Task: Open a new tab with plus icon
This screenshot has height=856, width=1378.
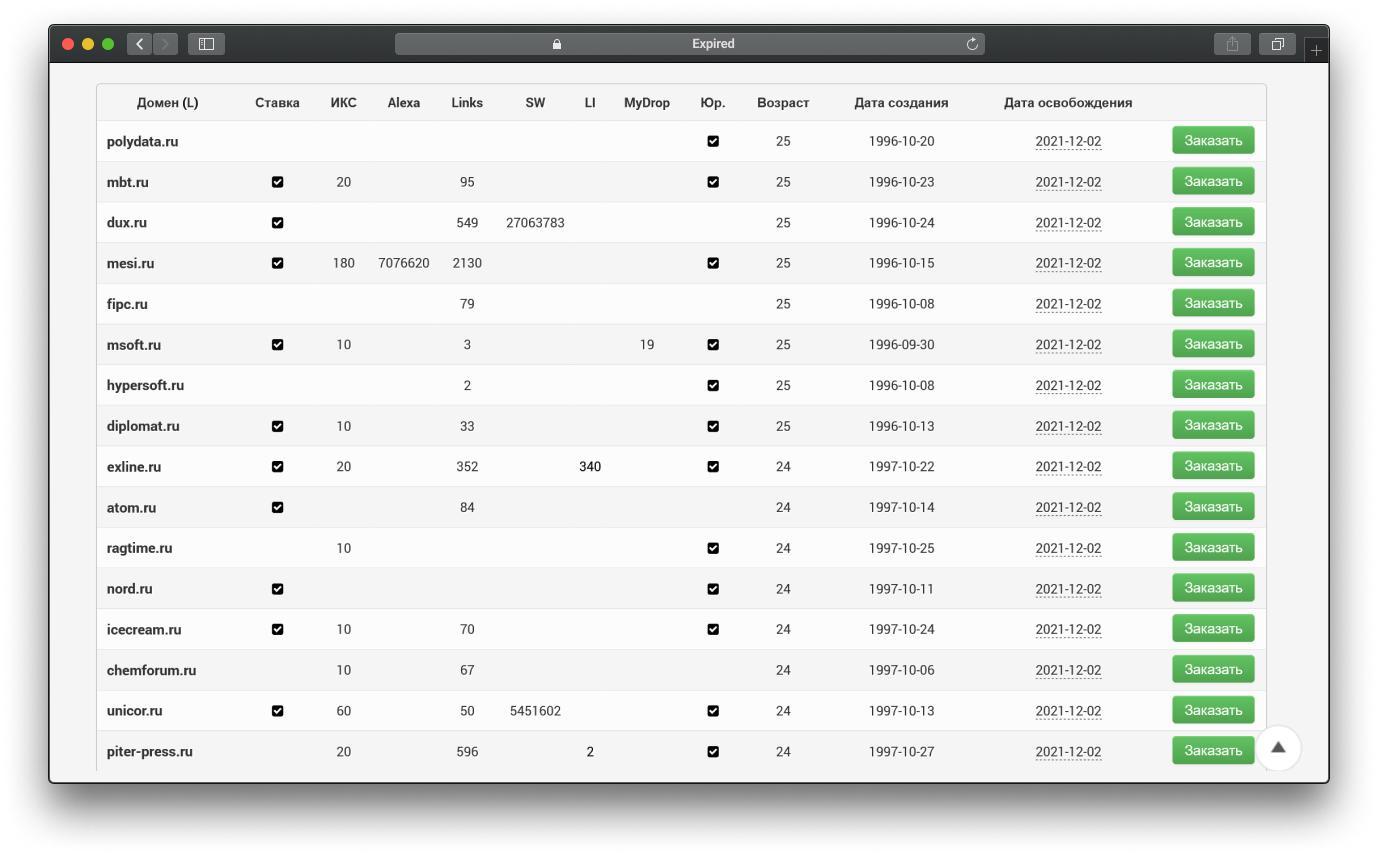Action: 1316,49
